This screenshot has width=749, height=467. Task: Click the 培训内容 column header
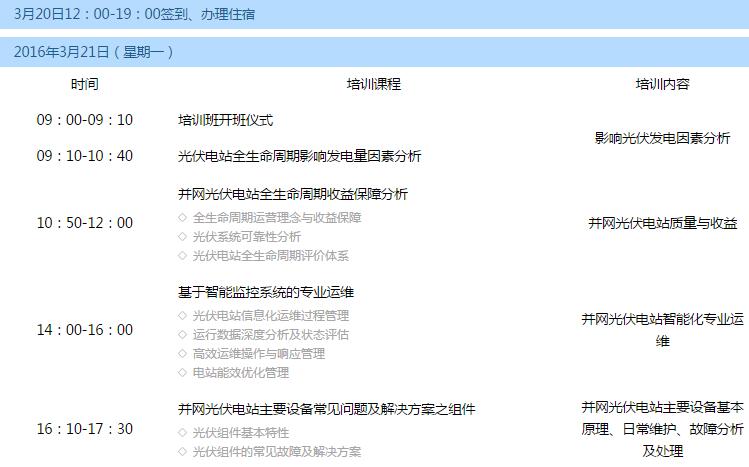(x=662, y=84)
